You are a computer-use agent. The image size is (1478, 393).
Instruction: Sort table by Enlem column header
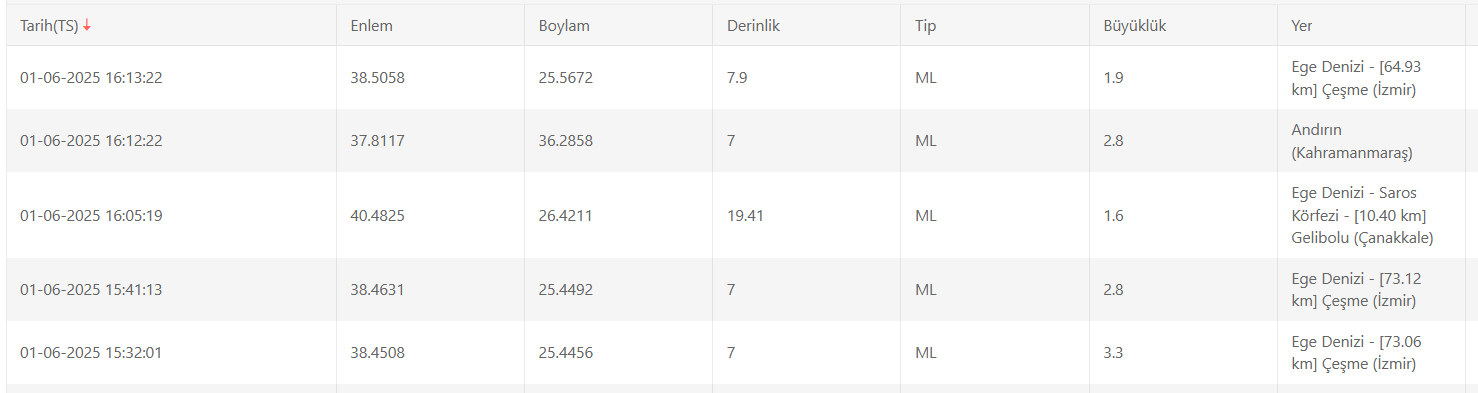(371, 26)
